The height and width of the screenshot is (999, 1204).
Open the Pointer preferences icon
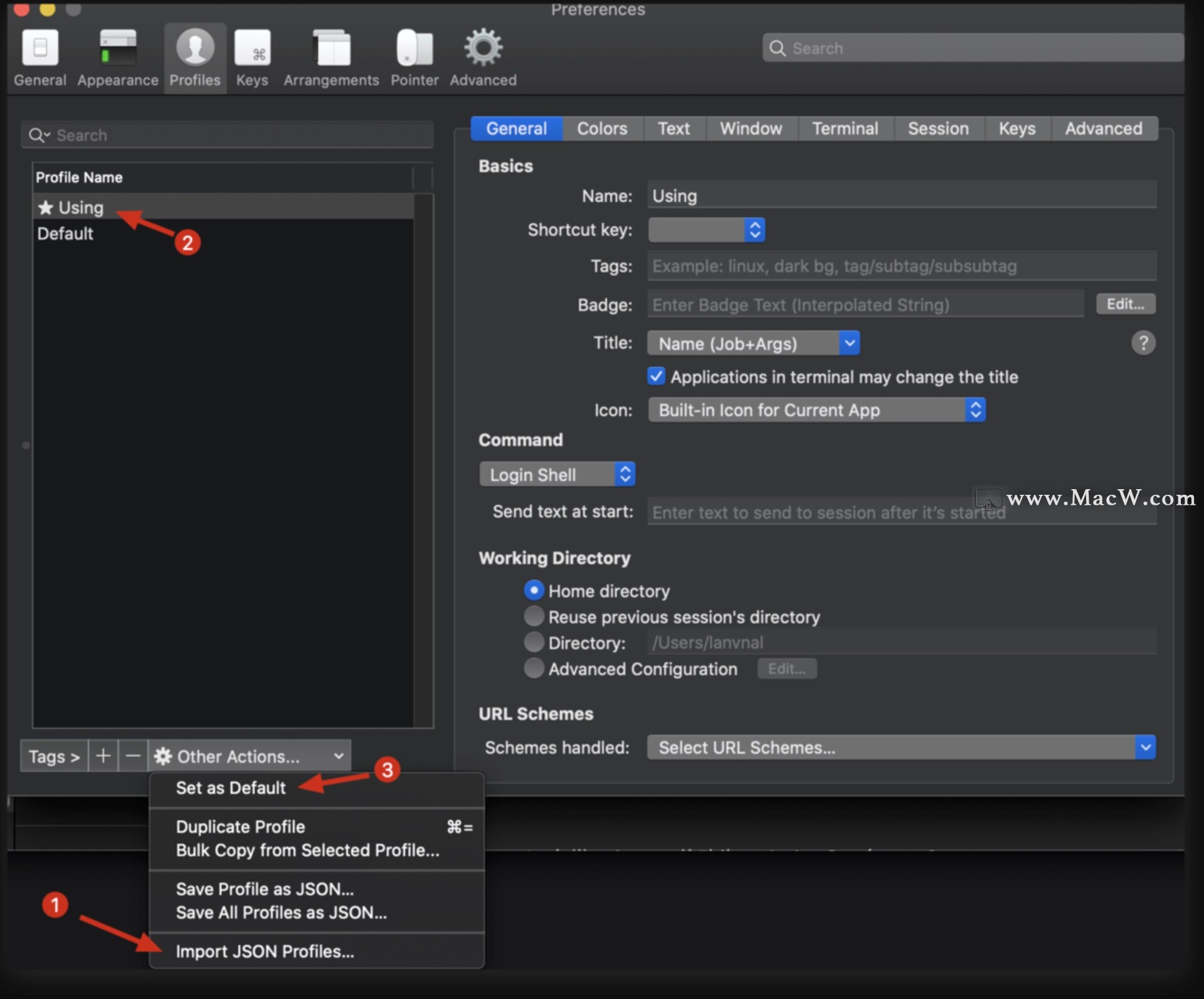tap(414, 56)
